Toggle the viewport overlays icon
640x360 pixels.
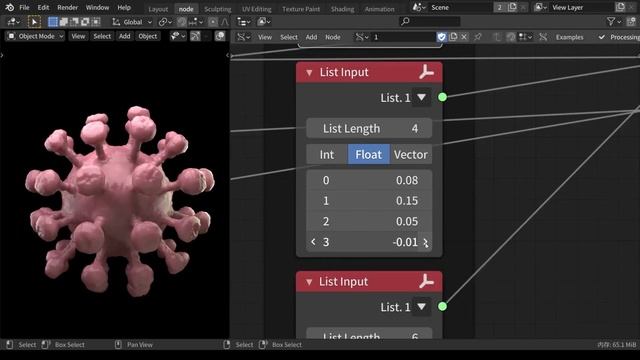point(220,36)
